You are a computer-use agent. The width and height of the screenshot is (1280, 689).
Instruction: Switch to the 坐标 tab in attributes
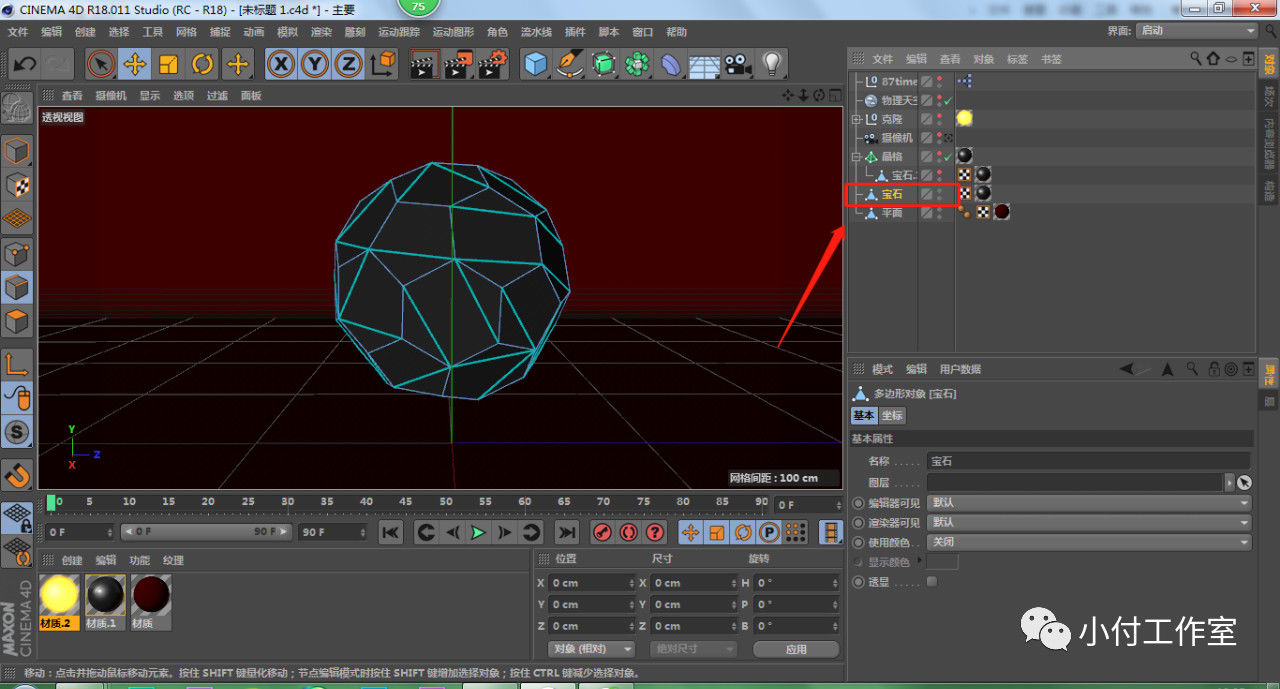892,415
